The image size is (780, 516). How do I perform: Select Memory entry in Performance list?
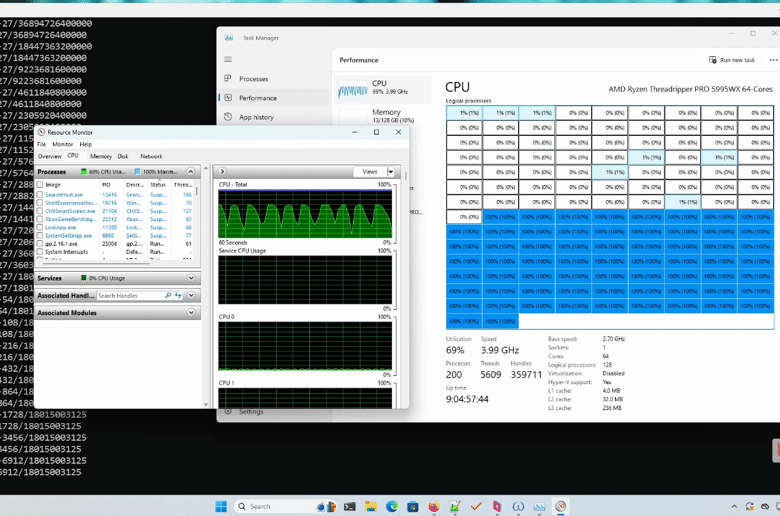tap(383, 115)
